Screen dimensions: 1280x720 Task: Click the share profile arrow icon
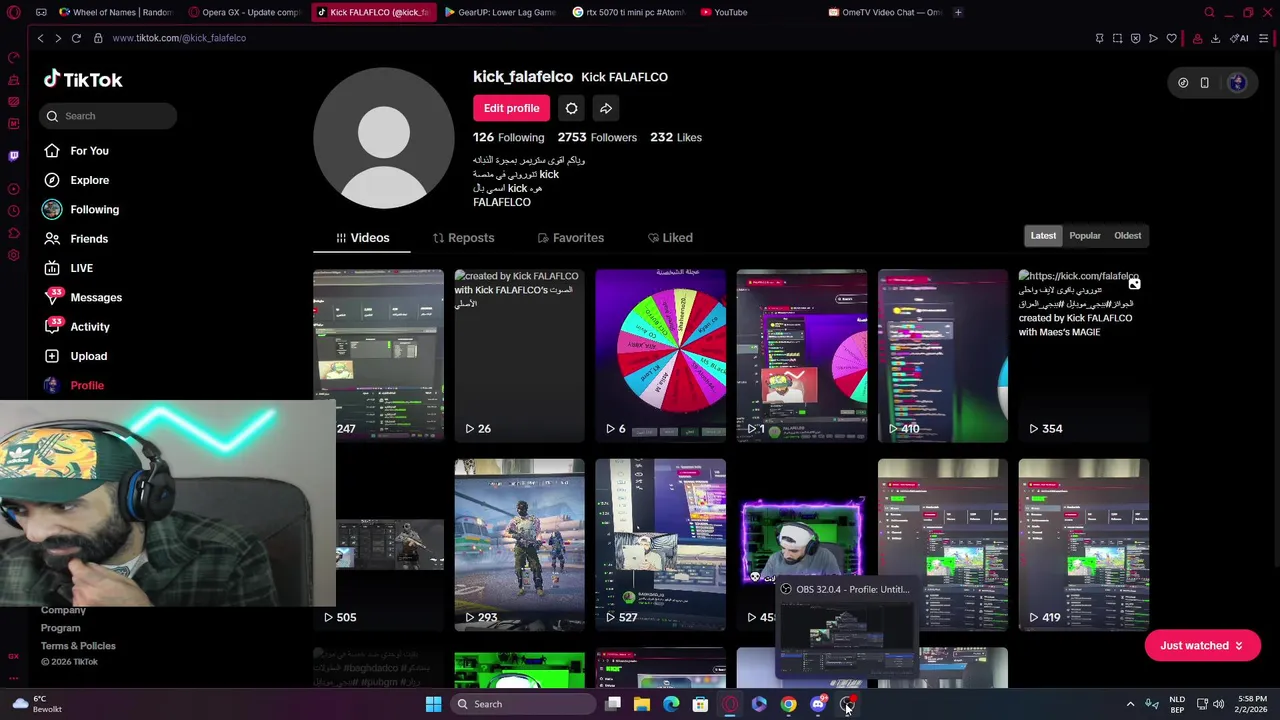606,108
